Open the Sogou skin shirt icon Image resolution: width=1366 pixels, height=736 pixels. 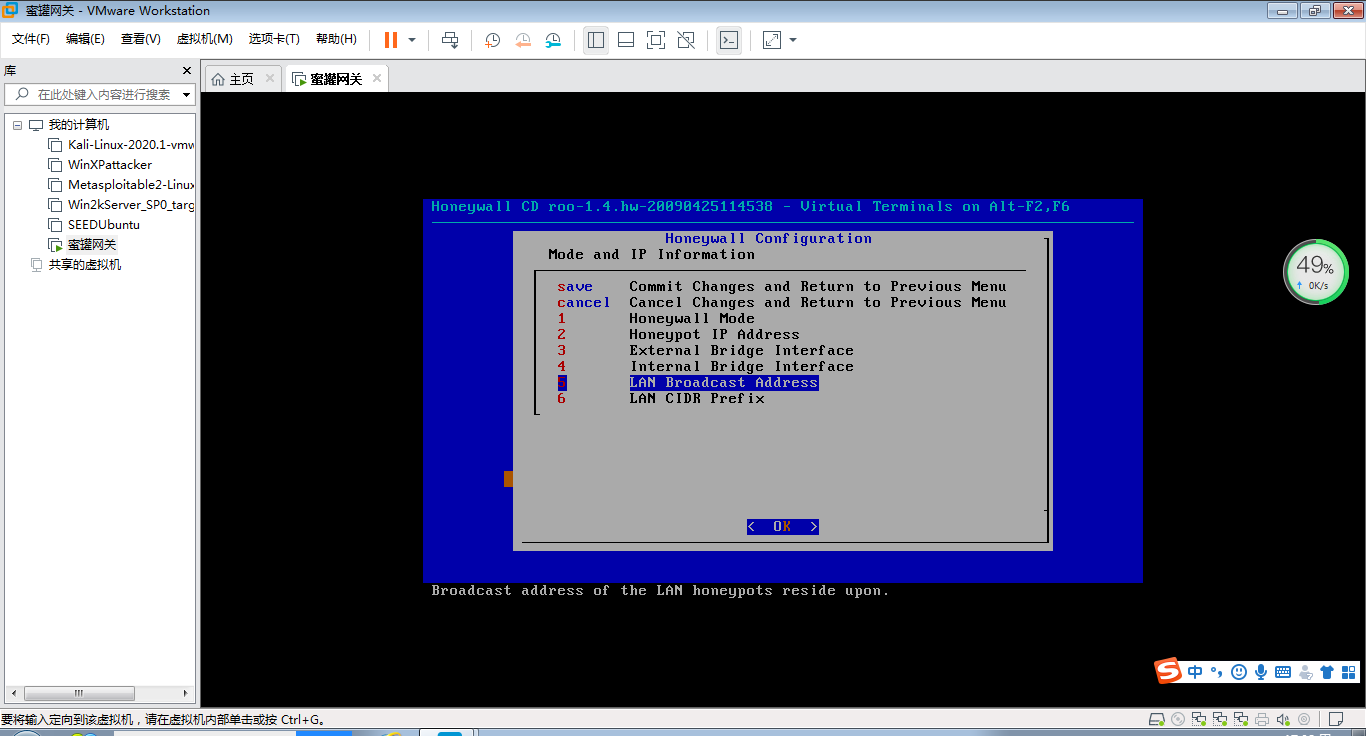[1327, 672]
